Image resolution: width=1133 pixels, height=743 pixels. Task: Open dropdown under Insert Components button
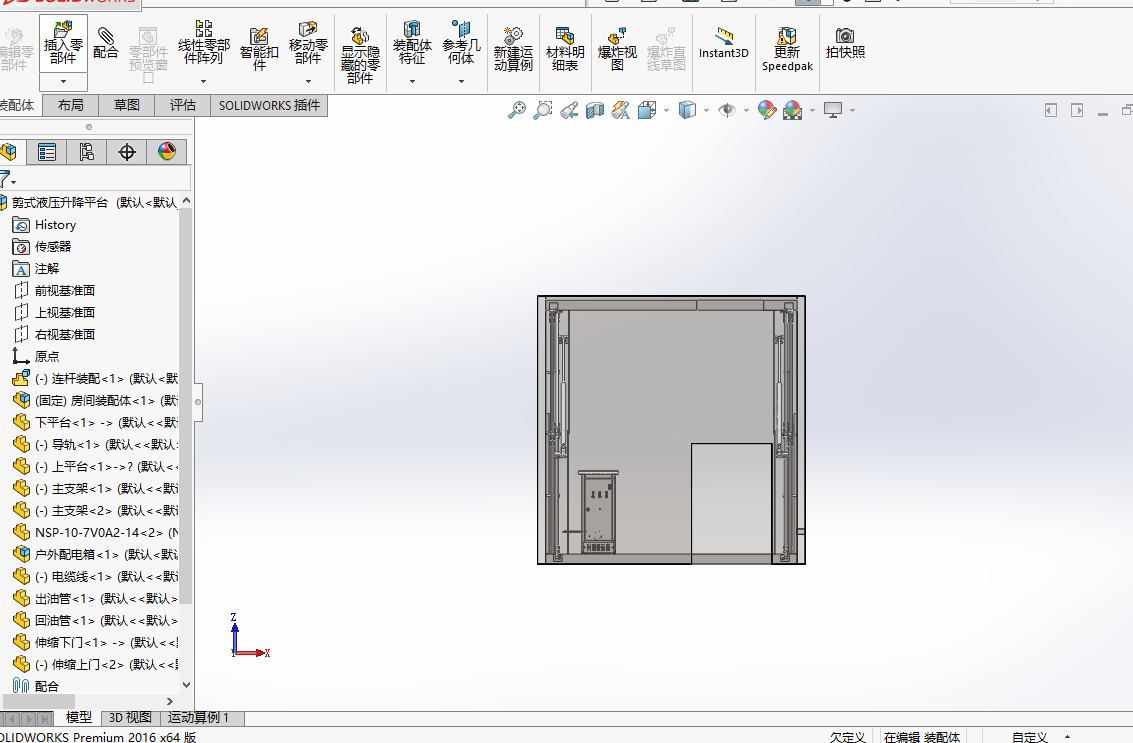[64, 82]
